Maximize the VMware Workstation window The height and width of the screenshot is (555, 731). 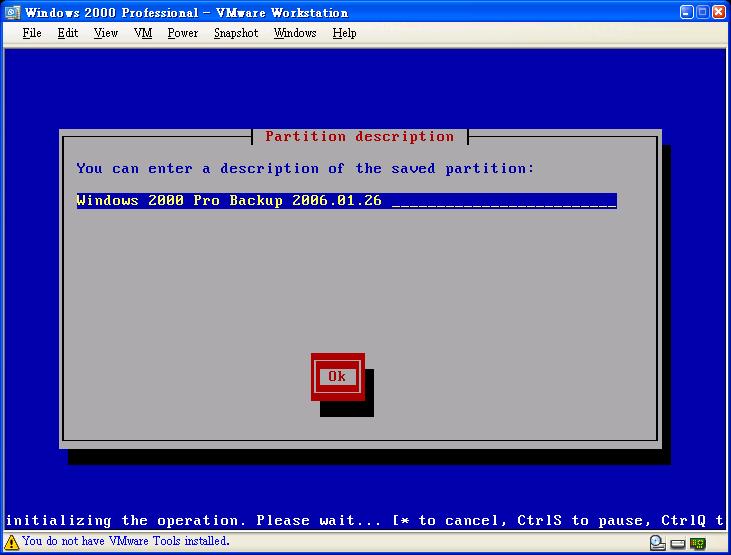click(x=703, y=12)
